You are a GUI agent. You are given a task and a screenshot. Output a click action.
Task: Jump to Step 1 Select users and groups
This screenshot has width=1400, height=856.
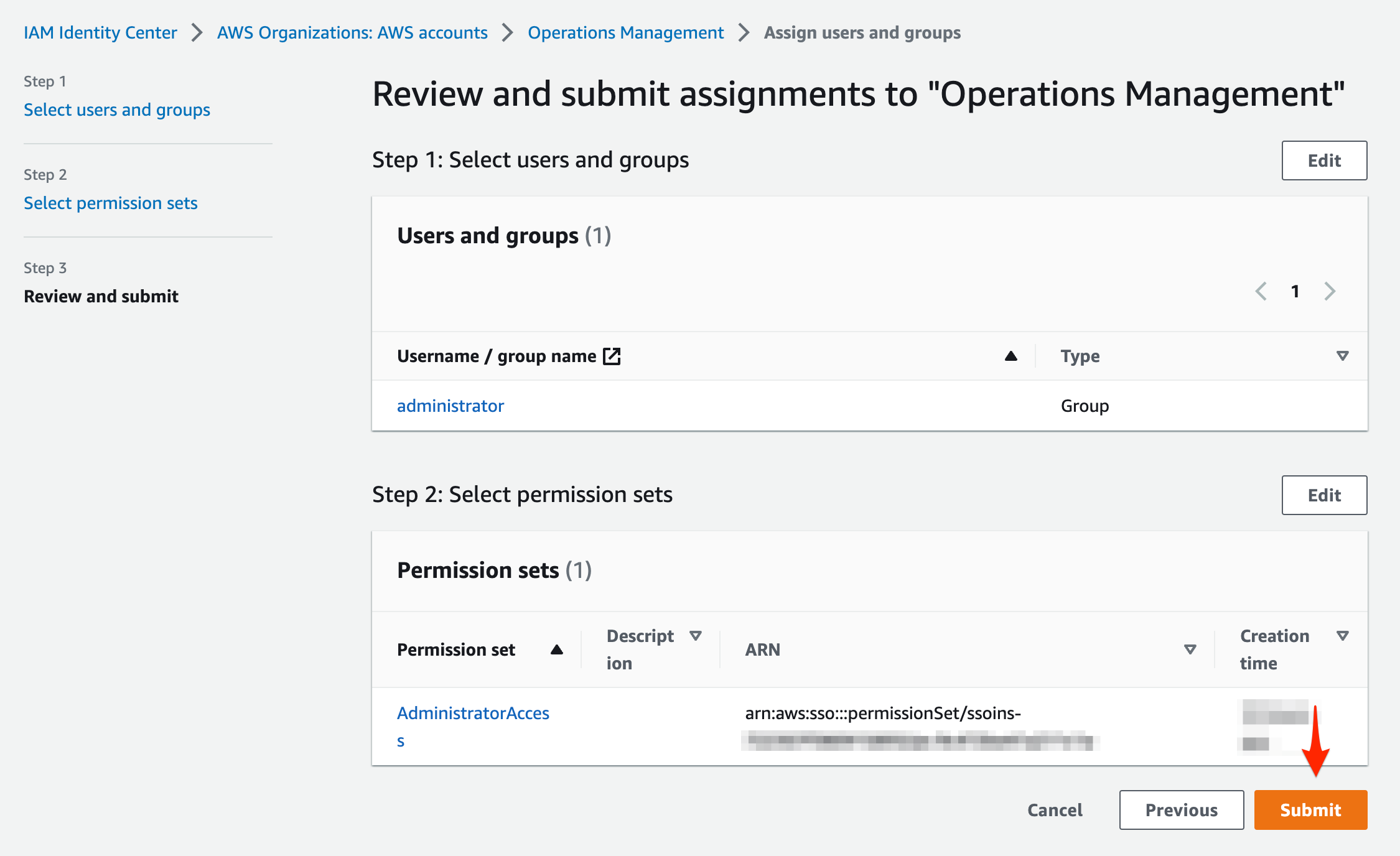[x=117, y=109]
